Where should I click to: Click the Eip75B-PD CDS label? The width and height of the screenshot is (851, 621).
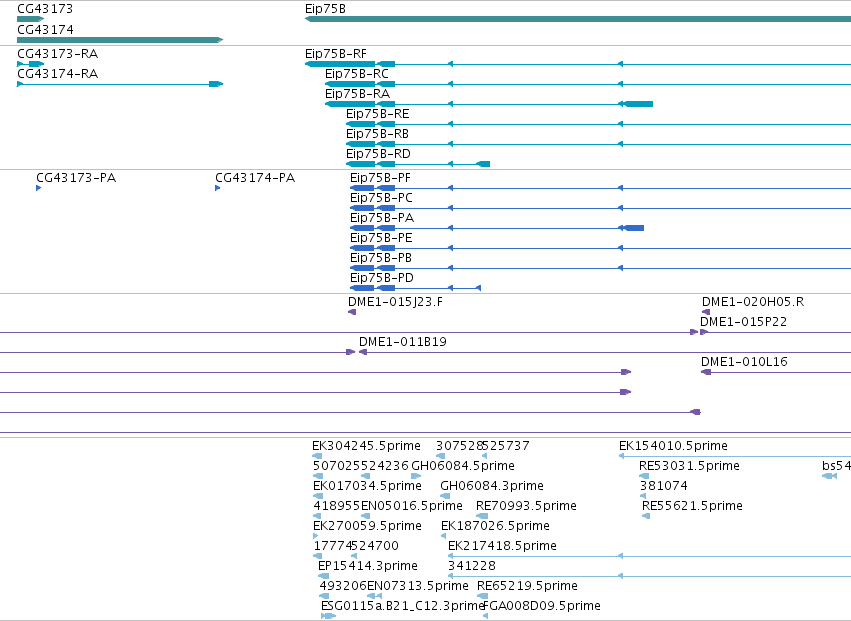coord(382,278)
